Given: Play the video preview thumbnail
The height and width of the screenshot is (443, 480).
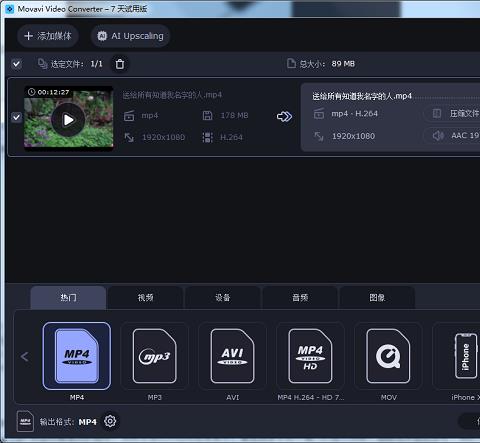Looking at the screenshot, I should click(68, 120).
